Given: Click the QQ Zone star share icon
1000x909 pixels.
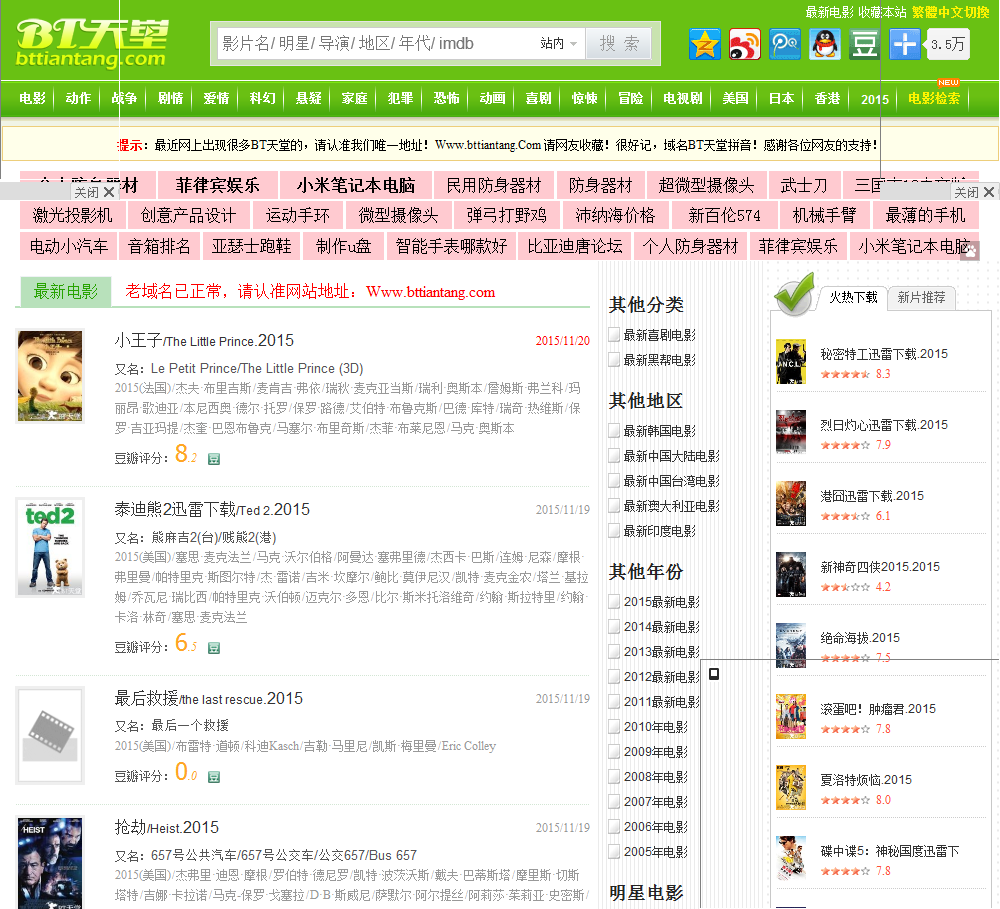Looking at the screenshot, I should point(705,44).
